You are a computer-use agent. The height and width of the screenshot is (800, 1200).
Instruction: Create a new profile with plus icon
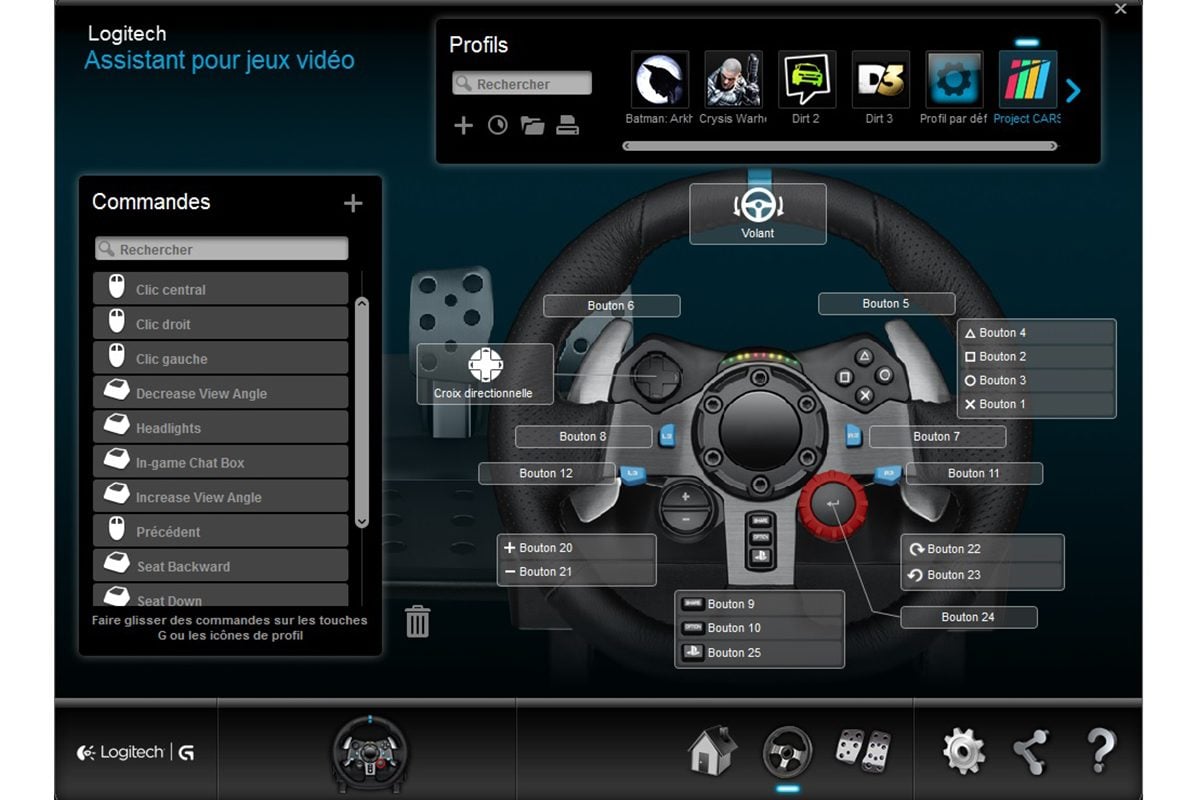463,125
